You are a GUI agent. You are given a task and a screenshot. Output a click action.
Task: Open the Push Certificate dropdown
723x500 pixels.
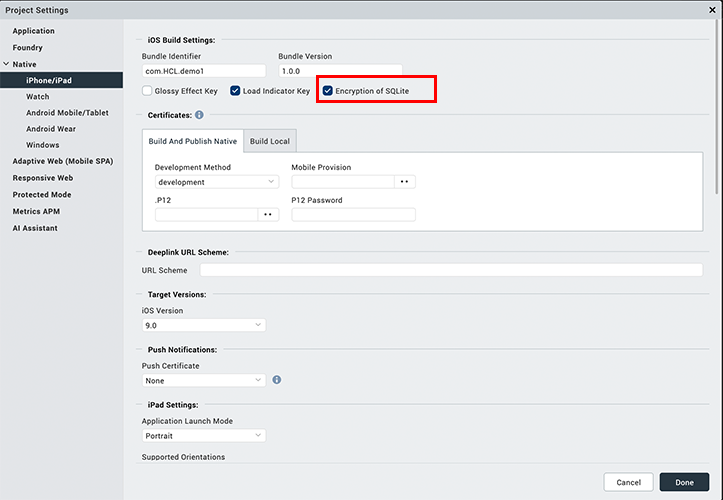click(204, 380)
